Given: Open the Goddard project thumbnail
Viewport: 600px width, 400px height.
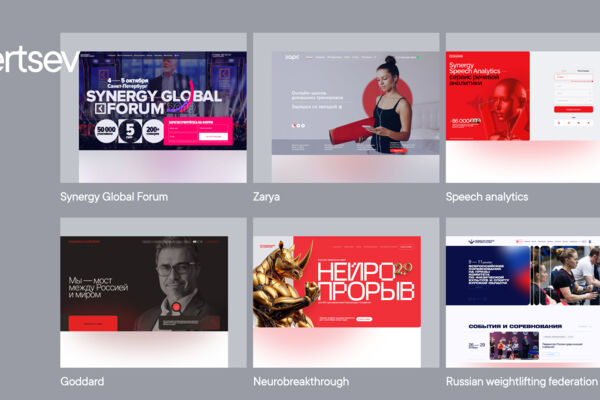Looking at the screenshot, I should tap(153, 293).
